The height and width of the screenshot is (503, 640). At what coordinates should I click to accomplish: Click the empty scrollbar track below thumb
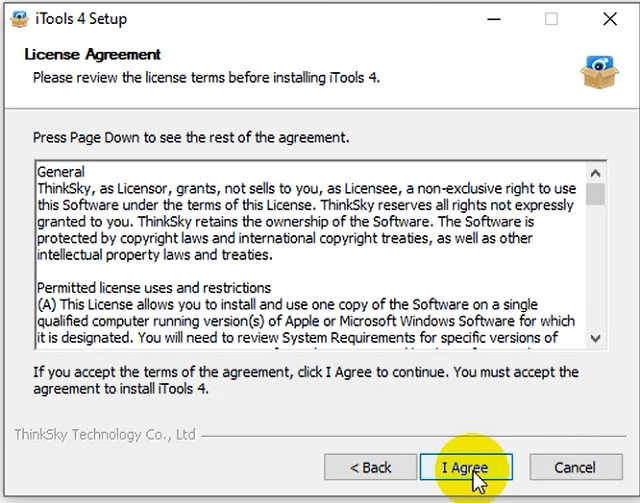point(596,267)
